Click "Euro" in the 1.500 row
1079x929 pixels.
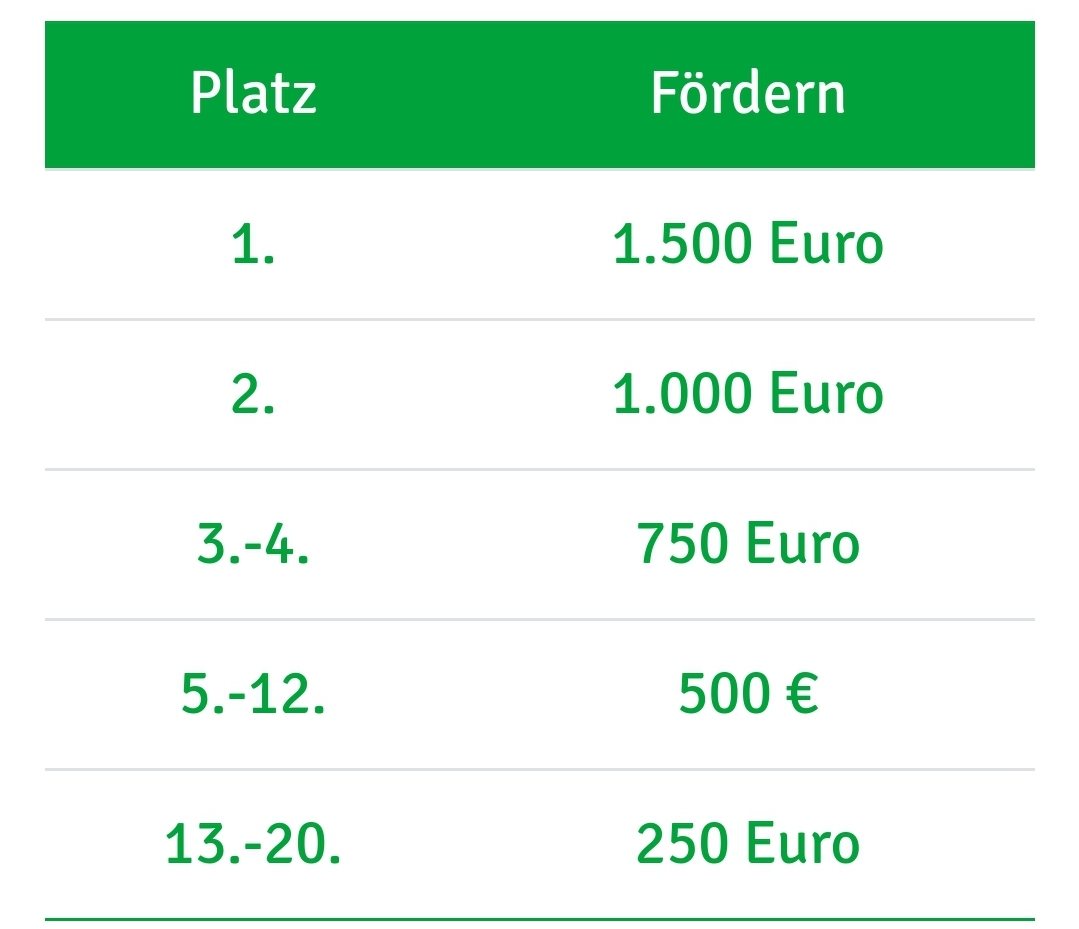click(827, 245)
